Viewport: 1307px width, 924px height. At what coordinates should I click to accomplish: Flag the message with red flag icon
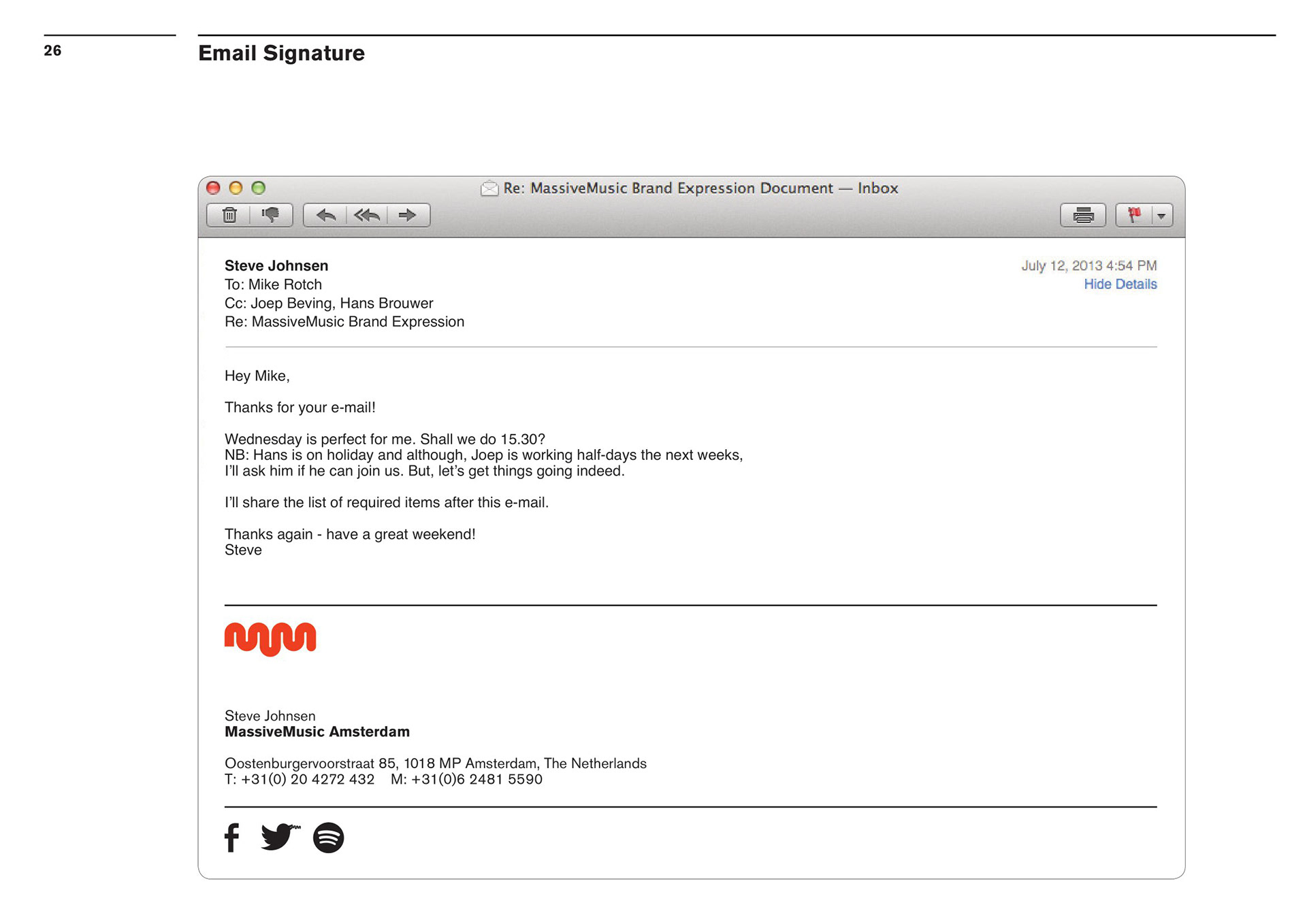(x=1134, y=215)
